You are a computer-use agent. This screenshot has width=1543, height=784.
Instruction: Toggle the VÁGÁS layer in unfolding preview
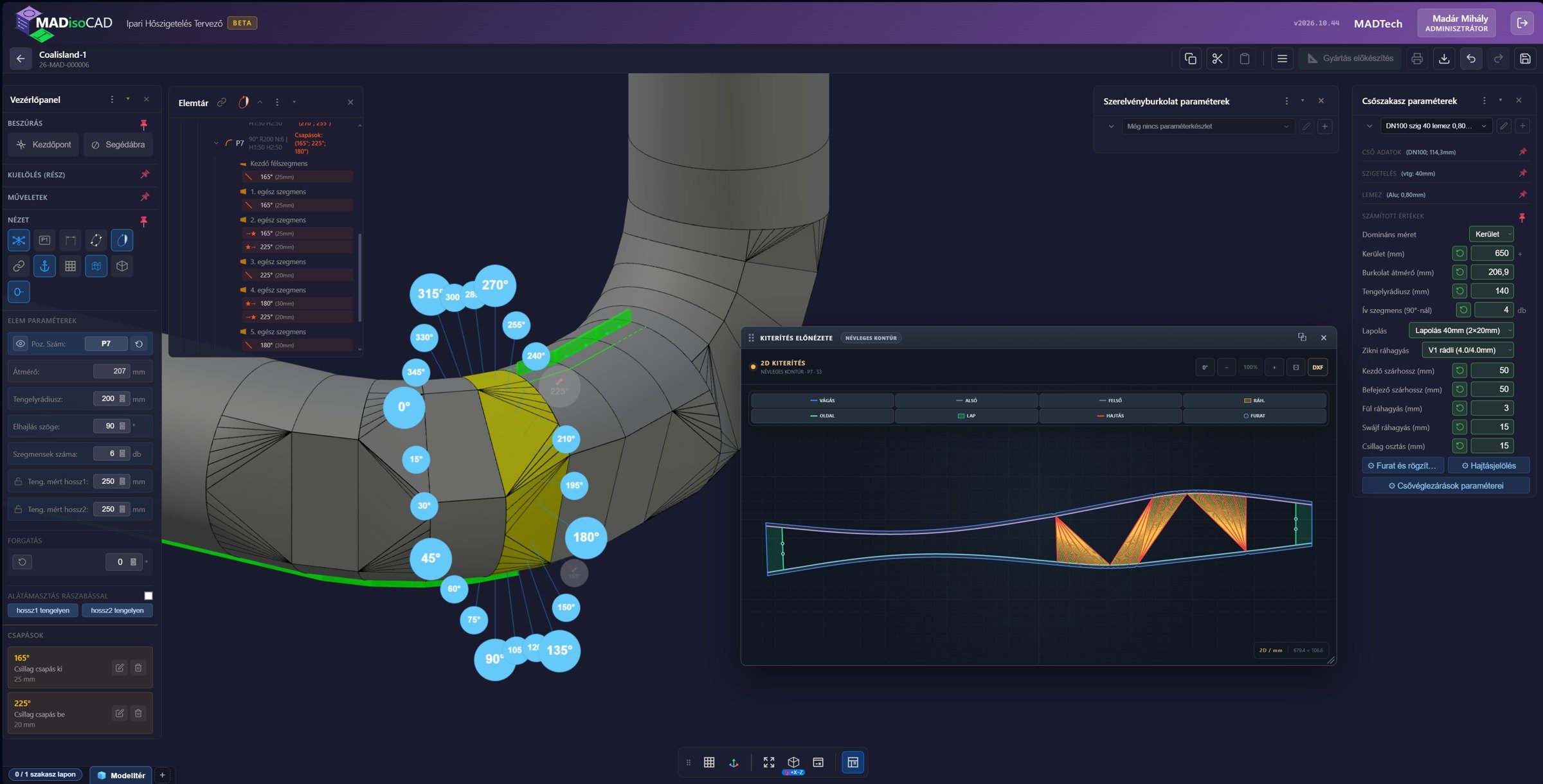tap(822, 400)
